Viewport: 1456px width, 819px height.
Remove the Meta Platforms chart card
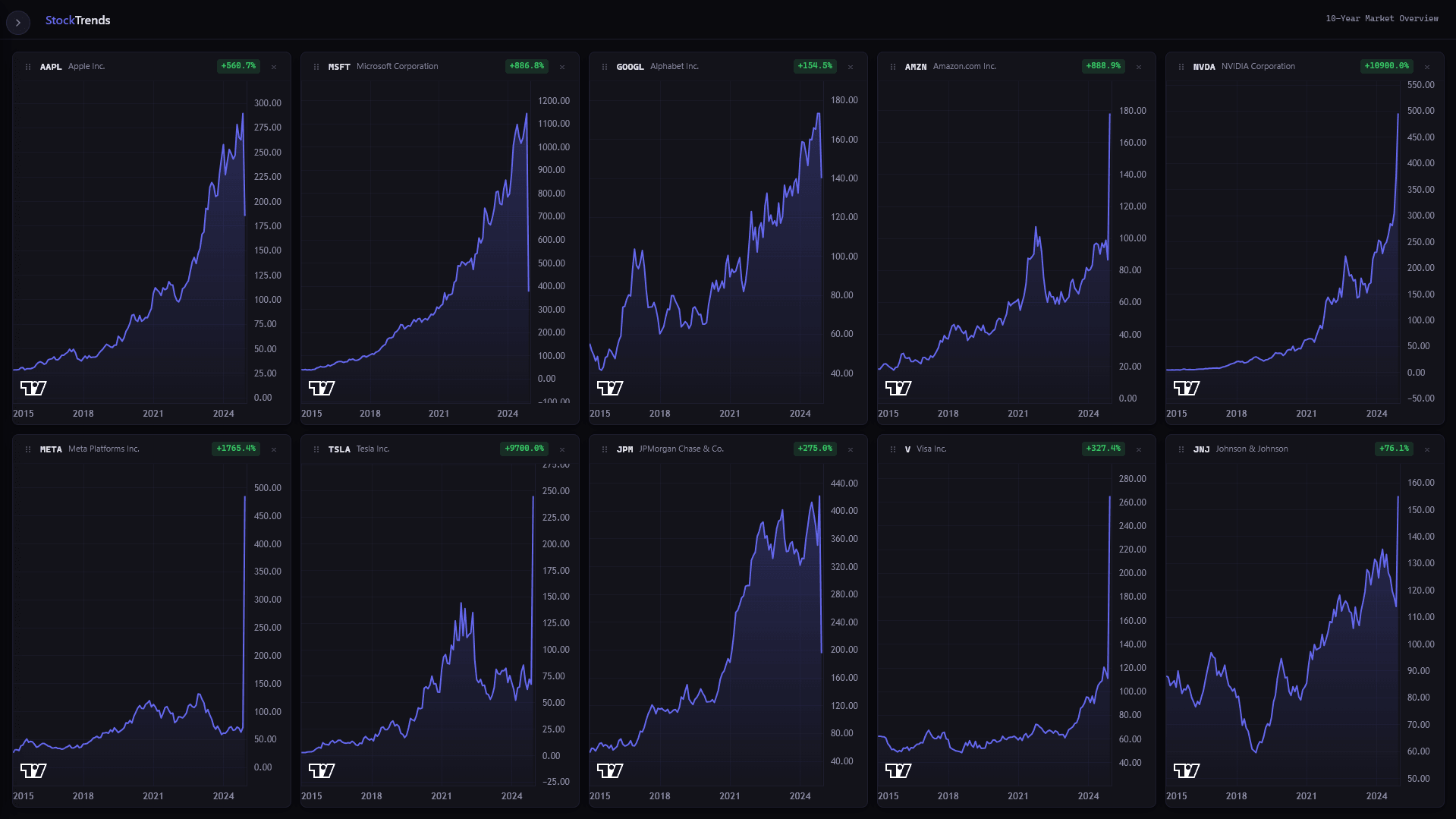tap(274, 449)
